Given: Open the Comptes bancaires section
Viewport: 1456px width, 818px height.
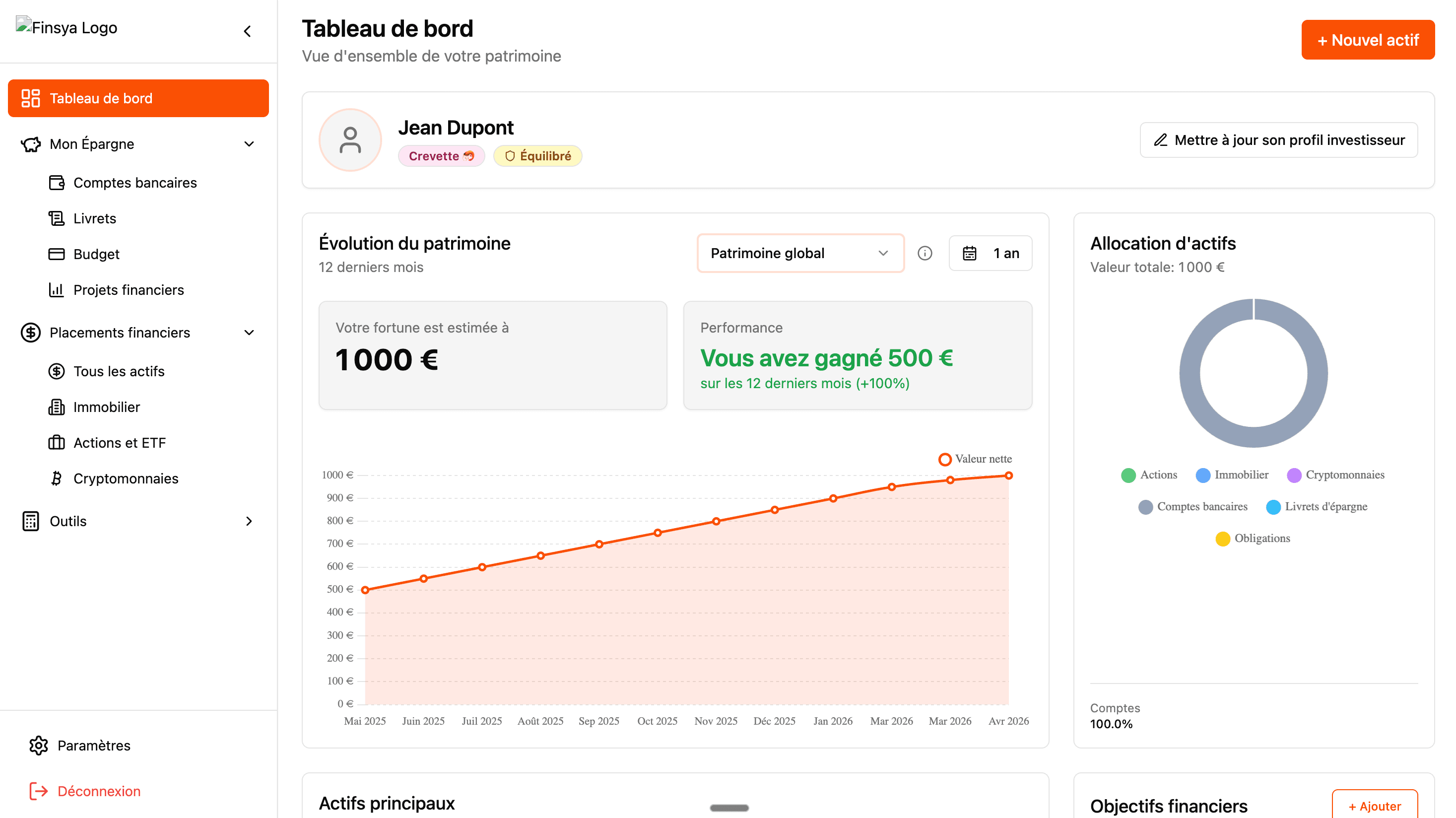Looking at the screenshot, I should [135, 183].
